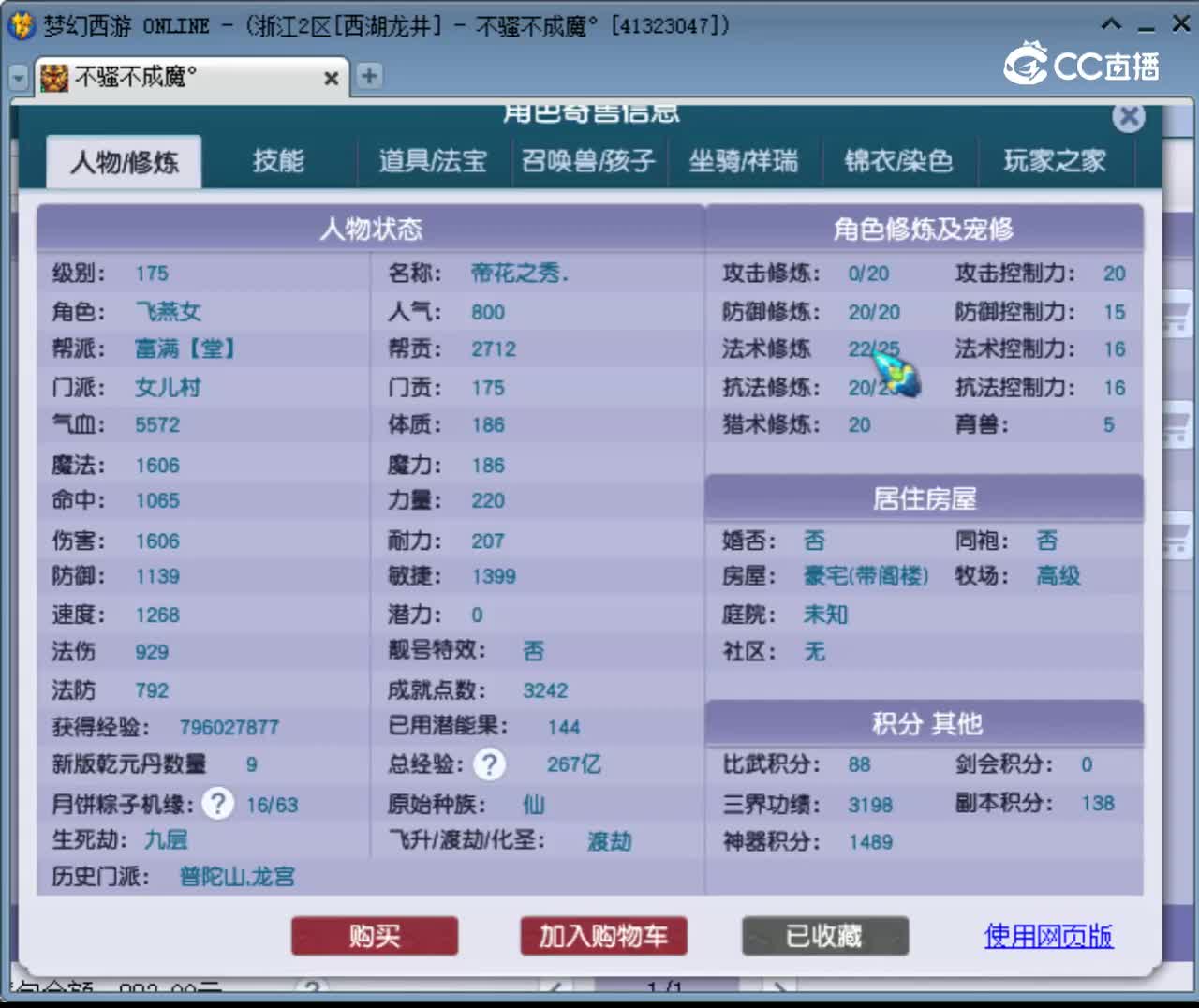Screen dimensions: 1199x1008
Task: Click 帮派 value 富满【堂】
Action: 185,349
